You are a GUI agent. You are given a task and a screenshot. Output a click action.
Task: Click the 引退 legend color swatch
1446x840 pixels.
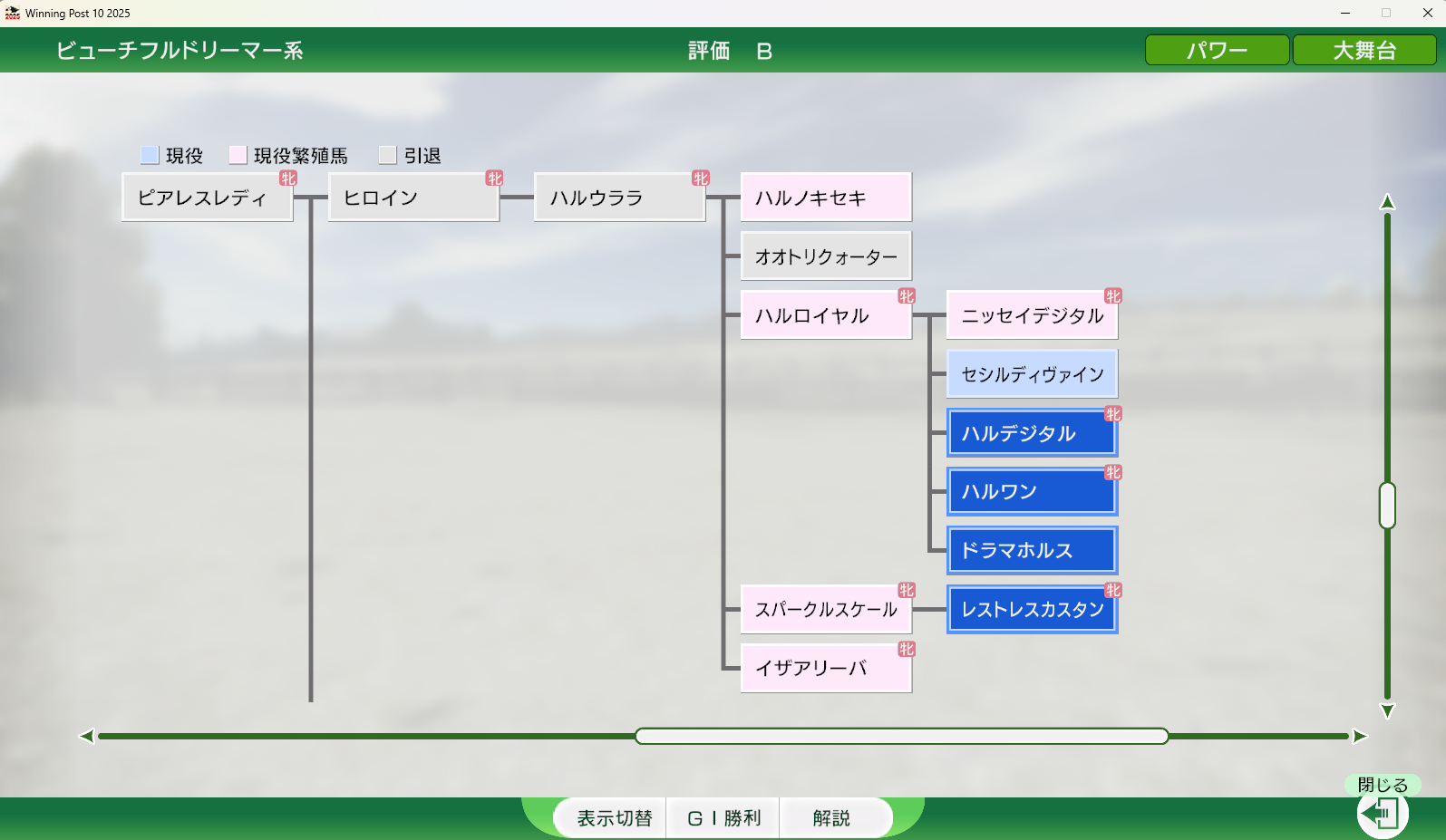387,155
